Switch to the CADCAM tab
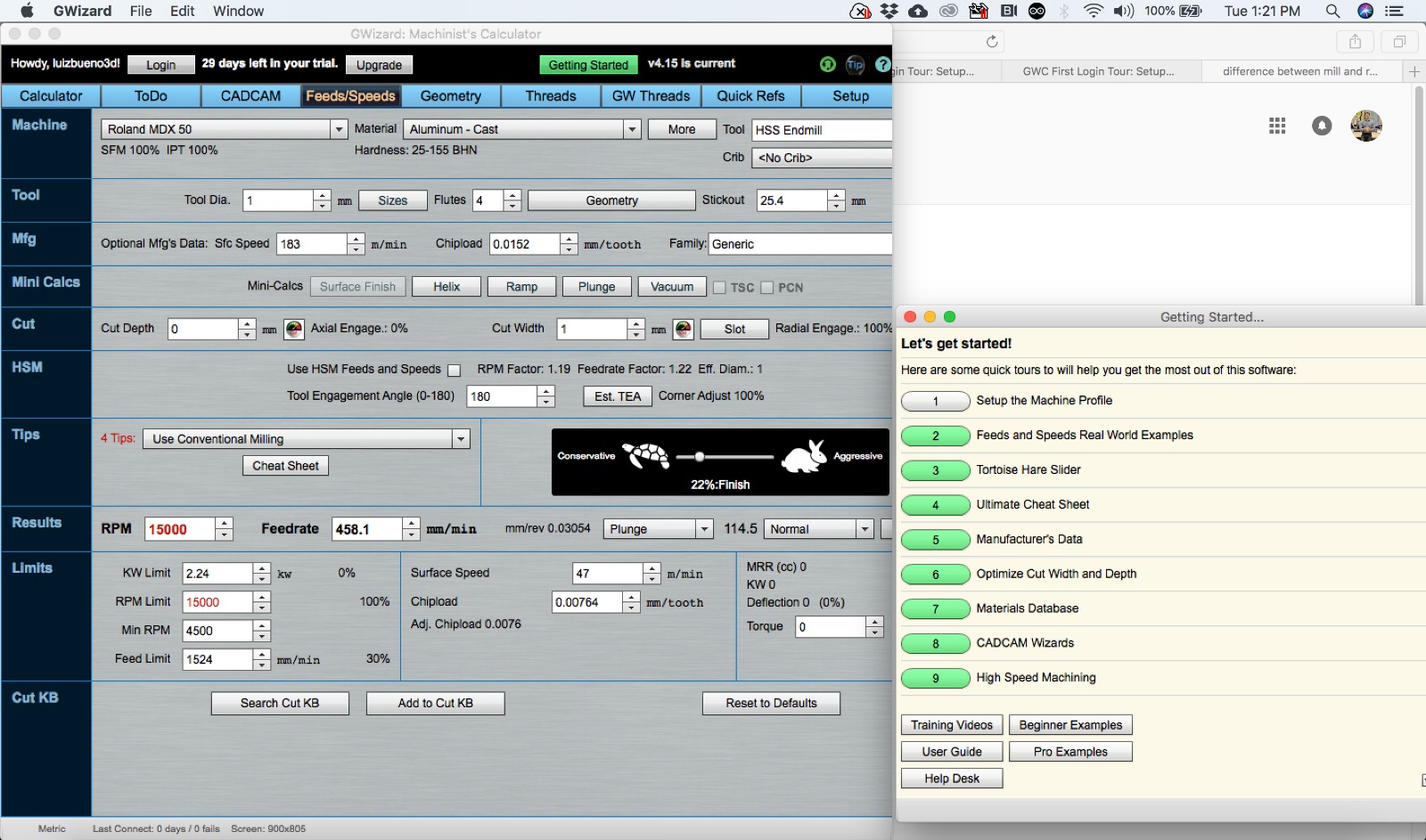 (x=250, y=96)
